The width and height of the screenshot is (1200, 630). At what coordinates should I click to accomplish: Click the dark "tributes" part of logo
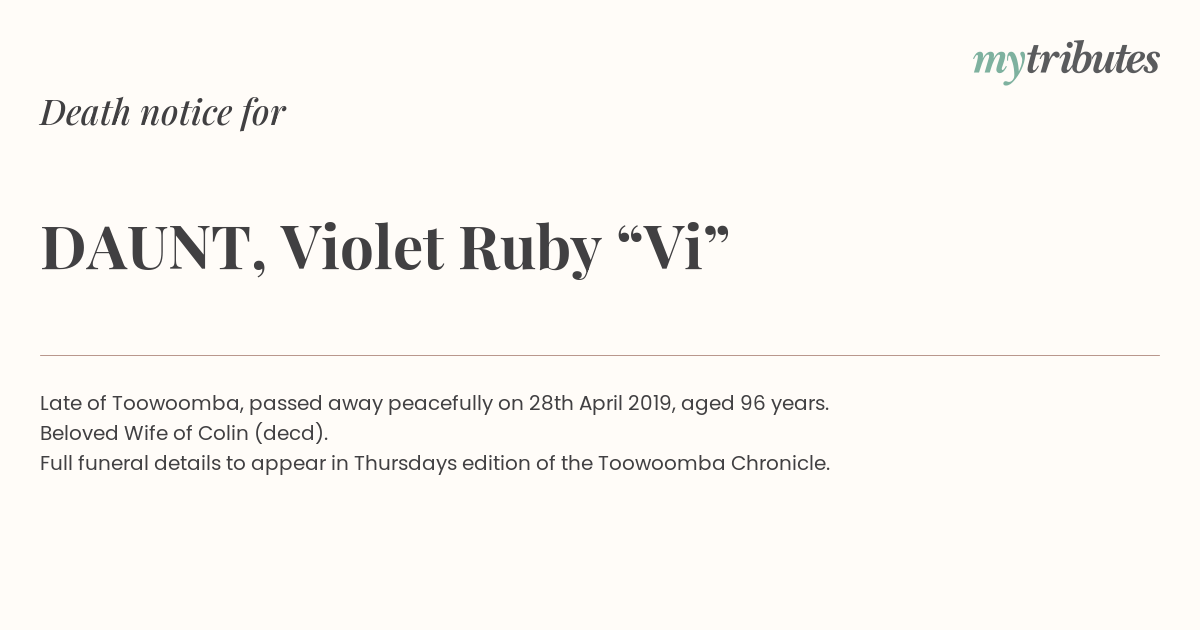coord(1092,59)
